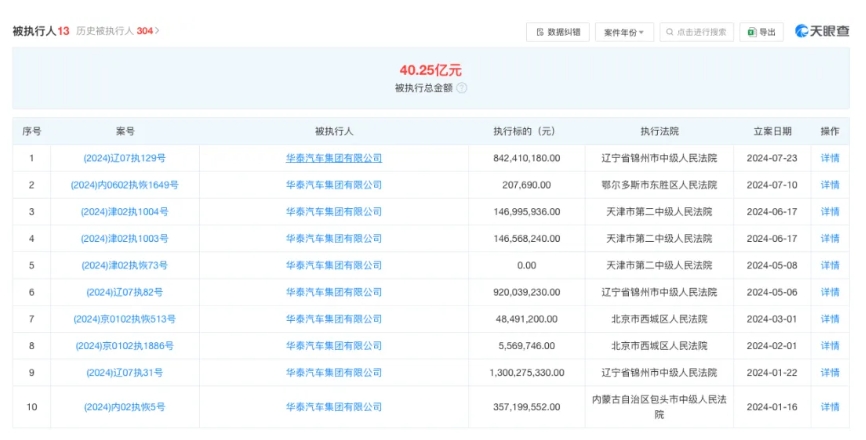Image resolution: width=866 pixels, height=440 pixels.
Task: Open case (2024)辽07执82号
Action: 124,292
